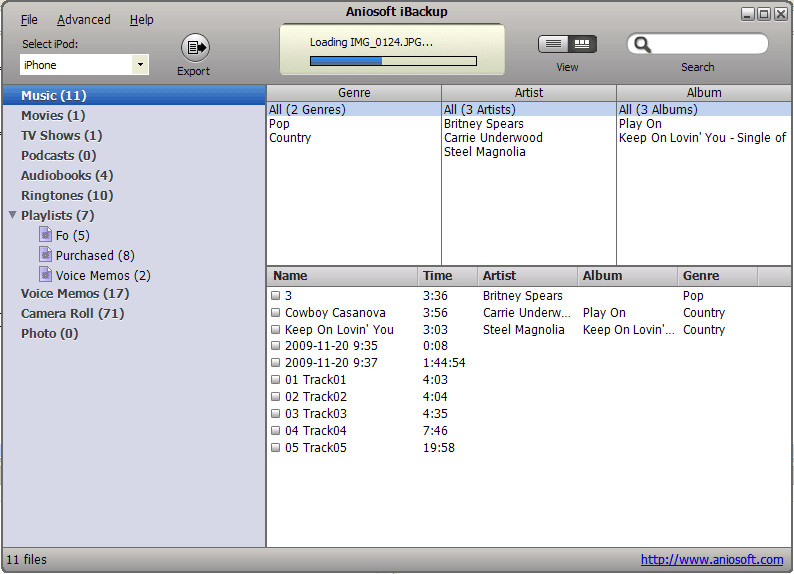Select All (3 Albums) filter

click(x=704, y=109)
